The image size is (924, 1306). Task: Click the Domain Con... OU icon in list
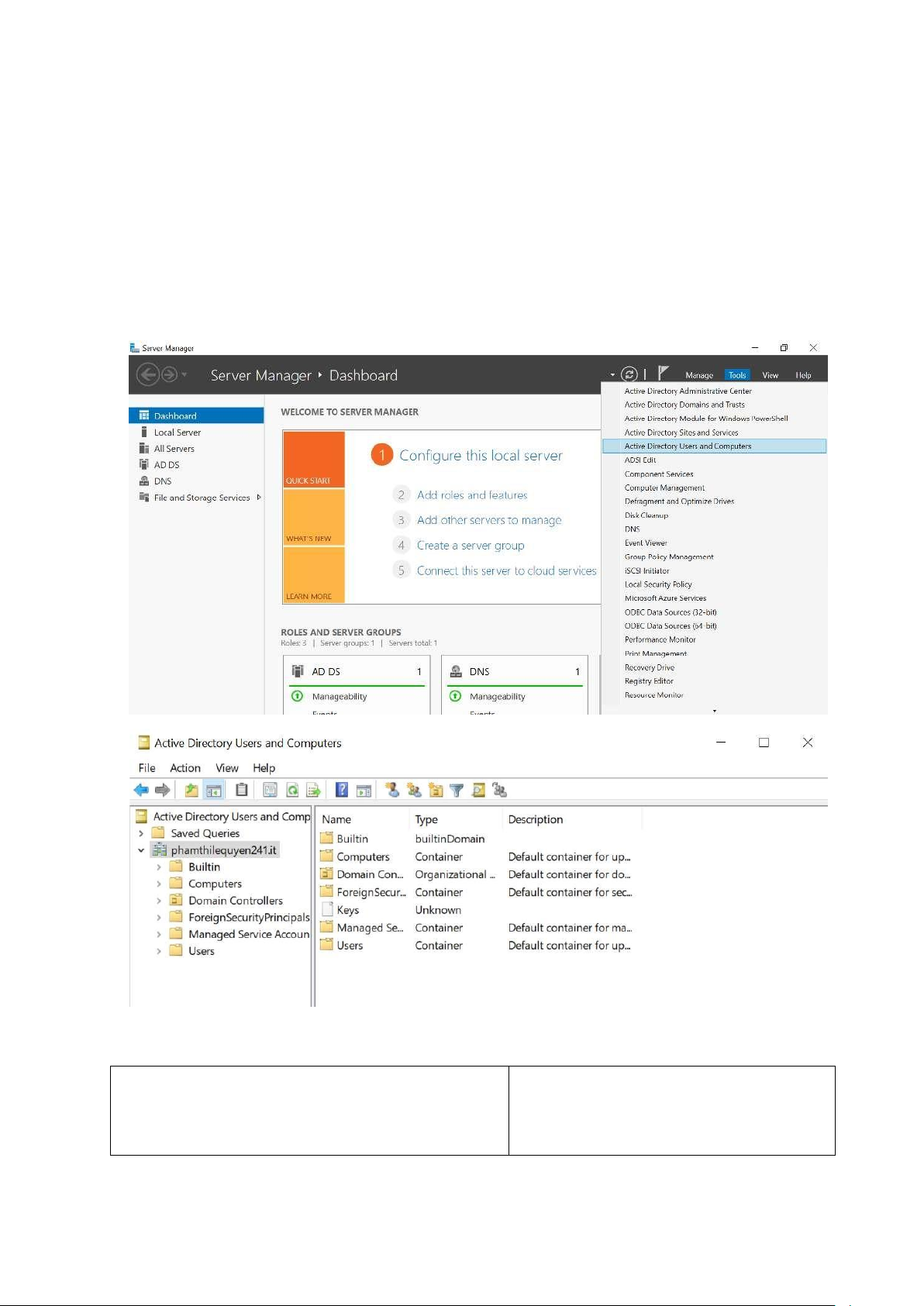[327, 874]
